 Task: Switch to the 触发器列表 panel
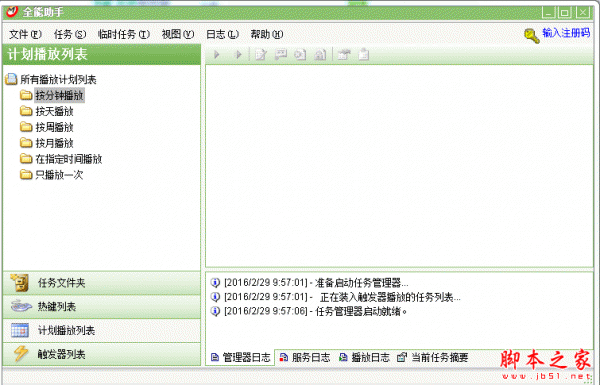click(102, 354)
